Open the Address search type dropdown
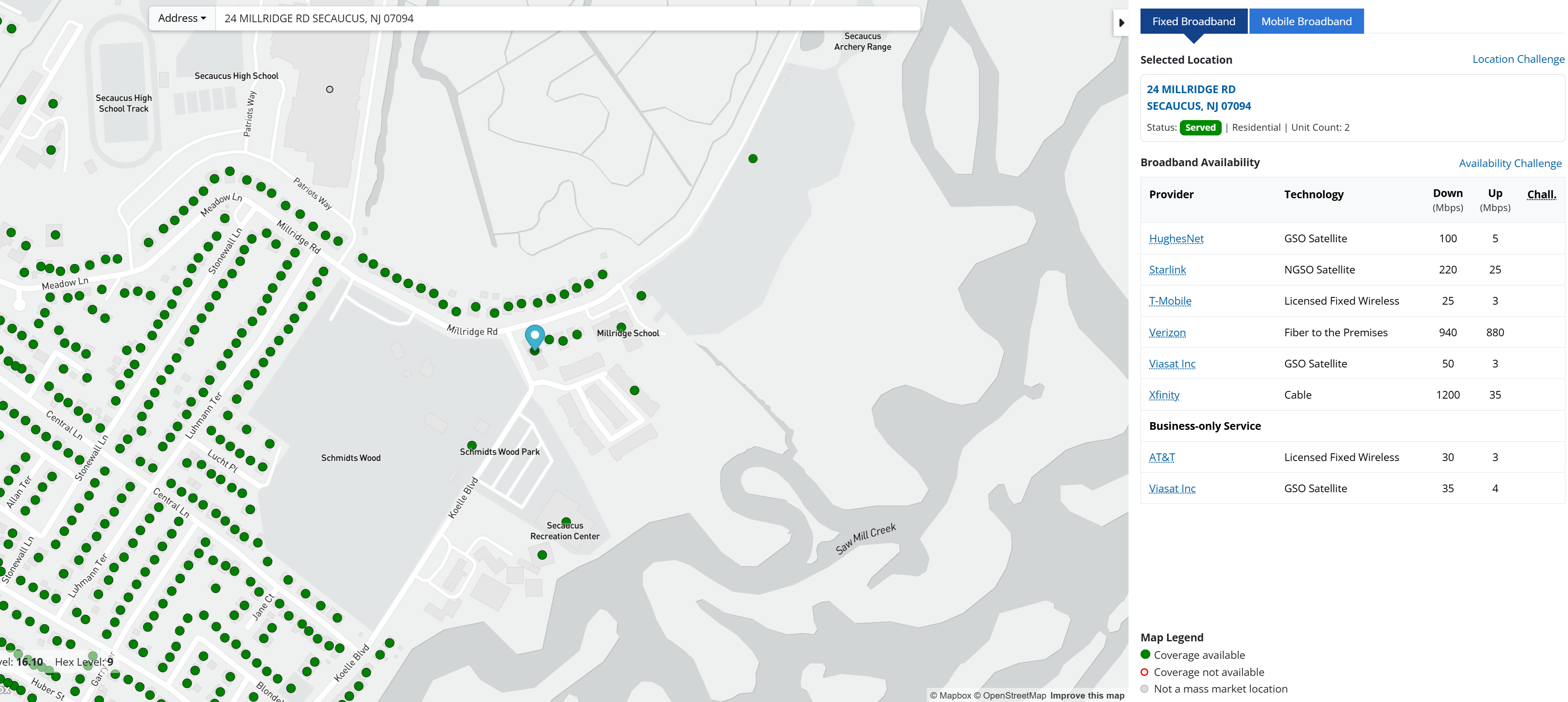Viewport: 1568px width, 702px height. 182,18
